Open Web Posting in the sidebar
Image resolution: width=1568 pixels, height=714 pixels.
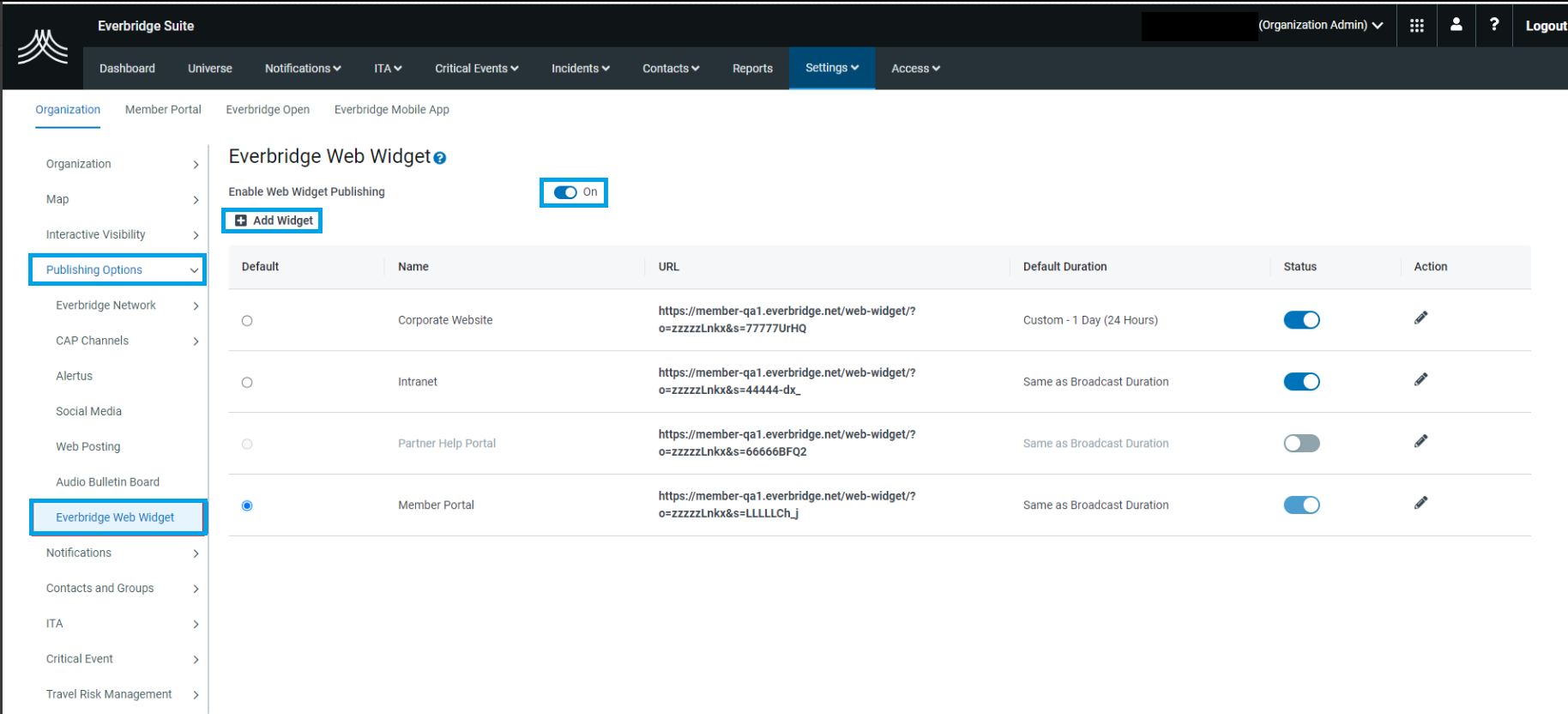tap(88, 446)
